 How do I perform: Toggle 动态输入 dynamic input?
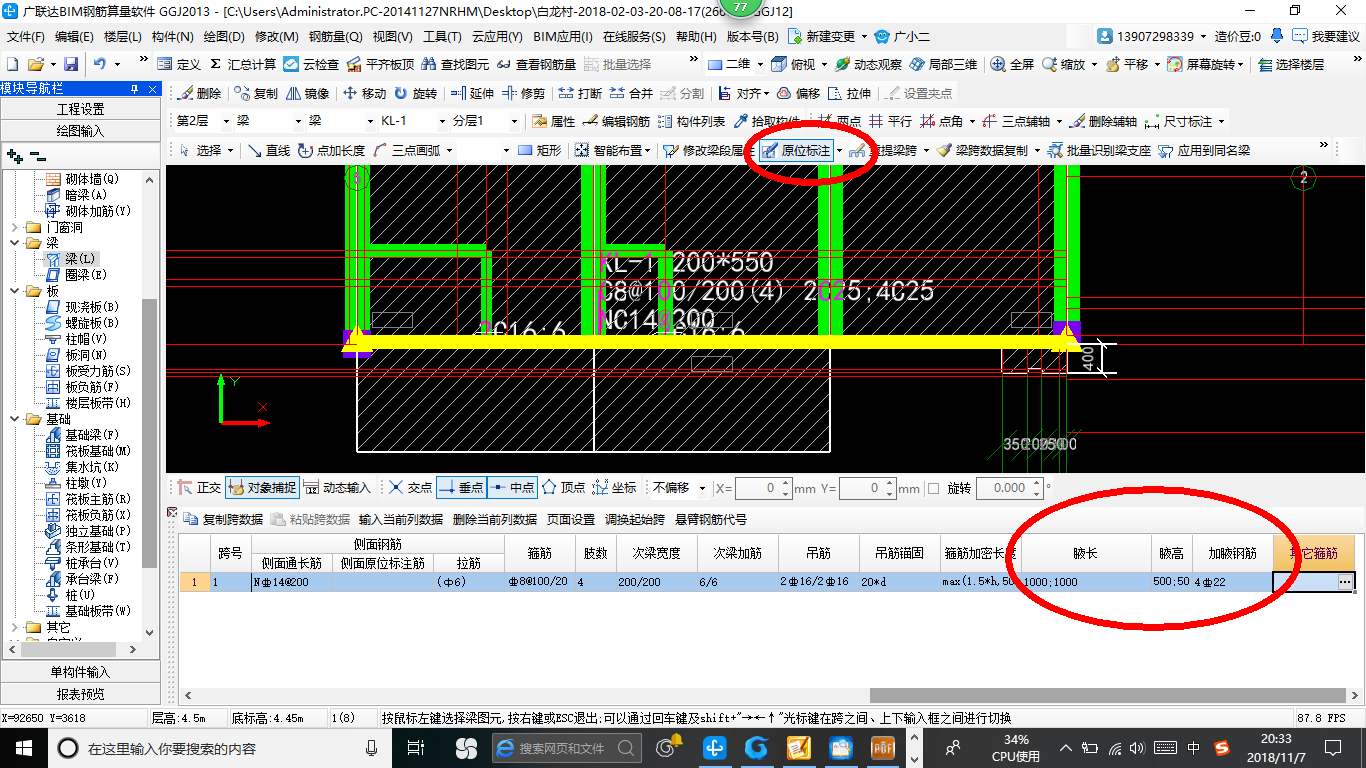pyautogui.click(x=337, y=488)
